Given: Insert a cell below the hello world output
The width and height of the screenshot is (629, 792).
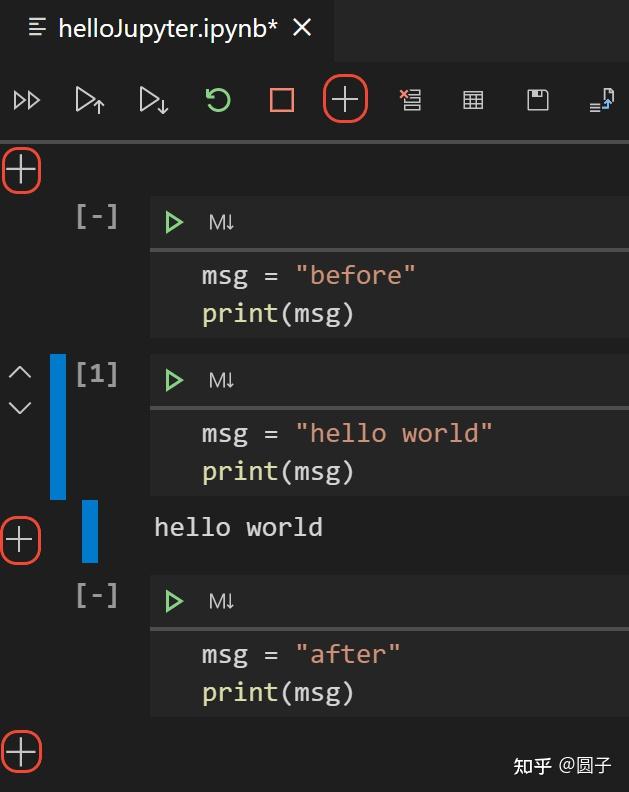Looking at the screenshot, I should (x=20, y=539).
